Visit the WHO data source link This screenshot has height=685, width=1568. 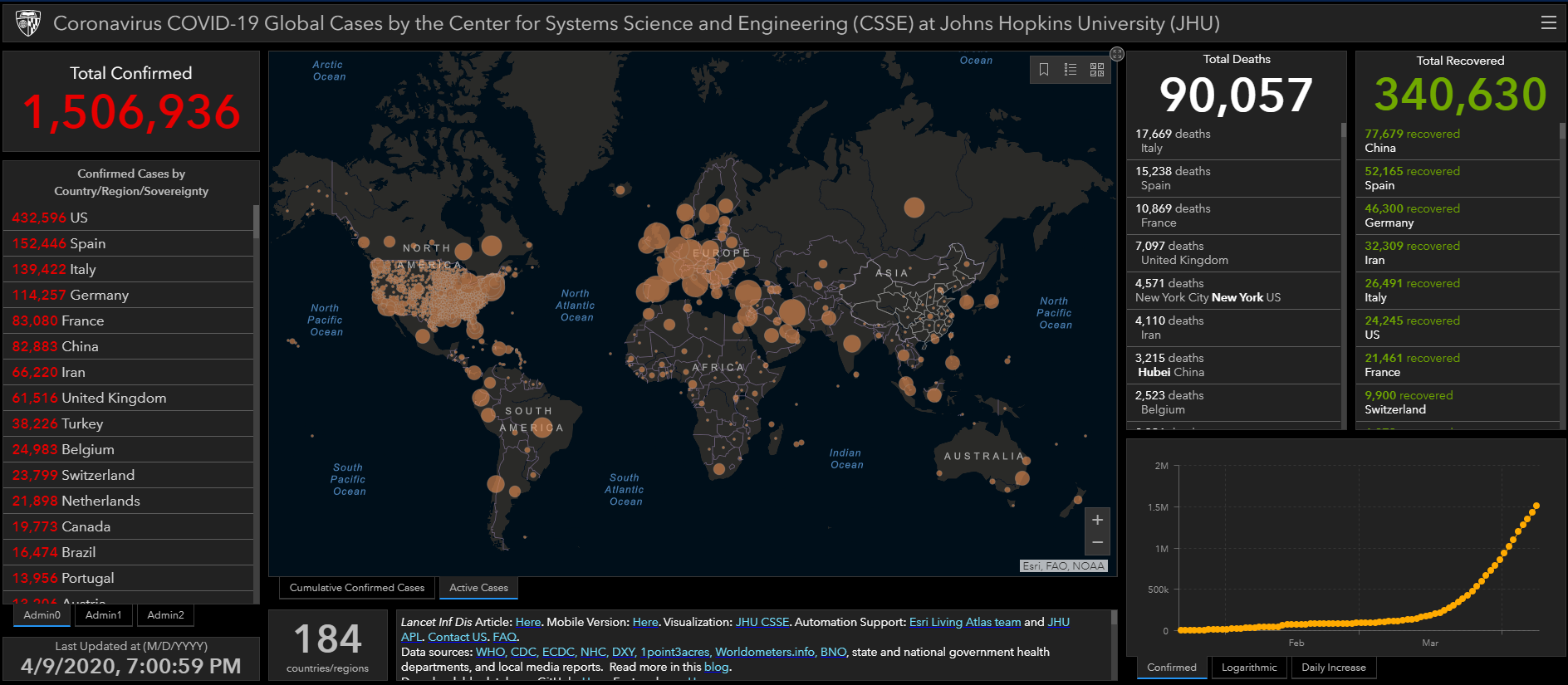point(490,652)
